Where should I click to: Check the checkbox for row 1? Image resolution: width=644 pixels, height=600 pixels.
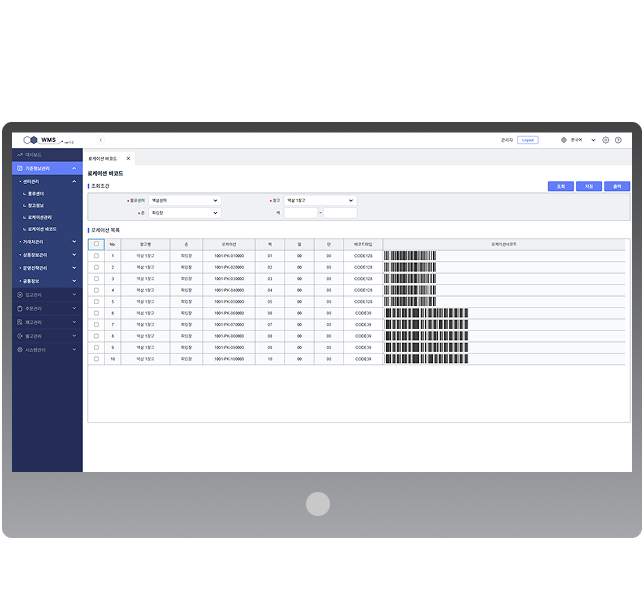pyautogui.click(x=97, y=256)
